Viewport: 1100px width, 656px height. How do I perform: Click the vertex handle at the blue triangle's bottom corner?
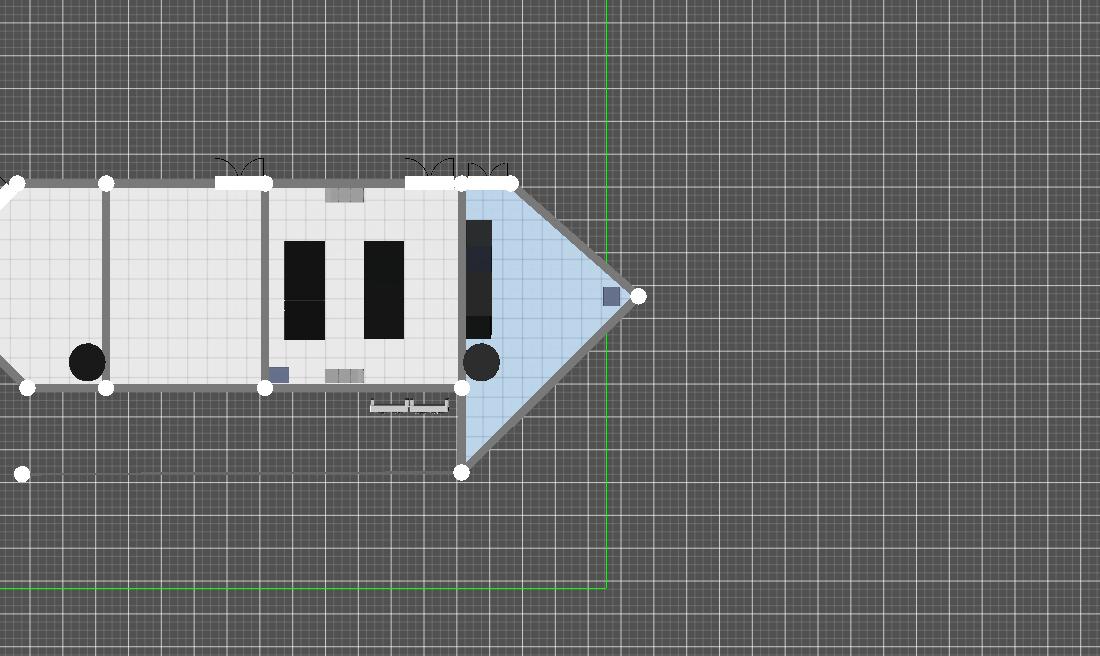(461, 472)
